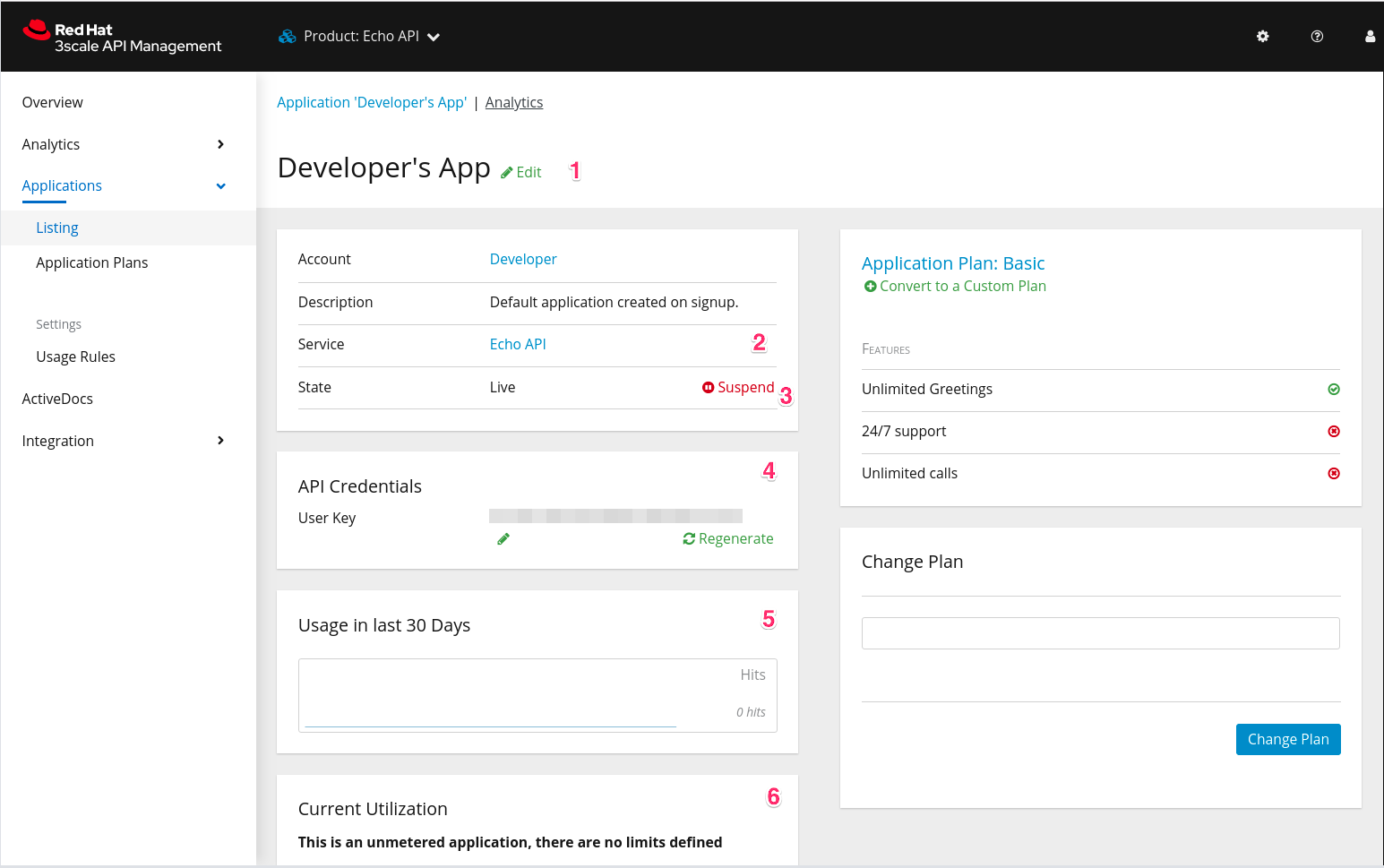Image resolution: width=1384 pixels, height=868 pixels.
Task: Click the 'Live' state value
Action: [x=503, y=387]
